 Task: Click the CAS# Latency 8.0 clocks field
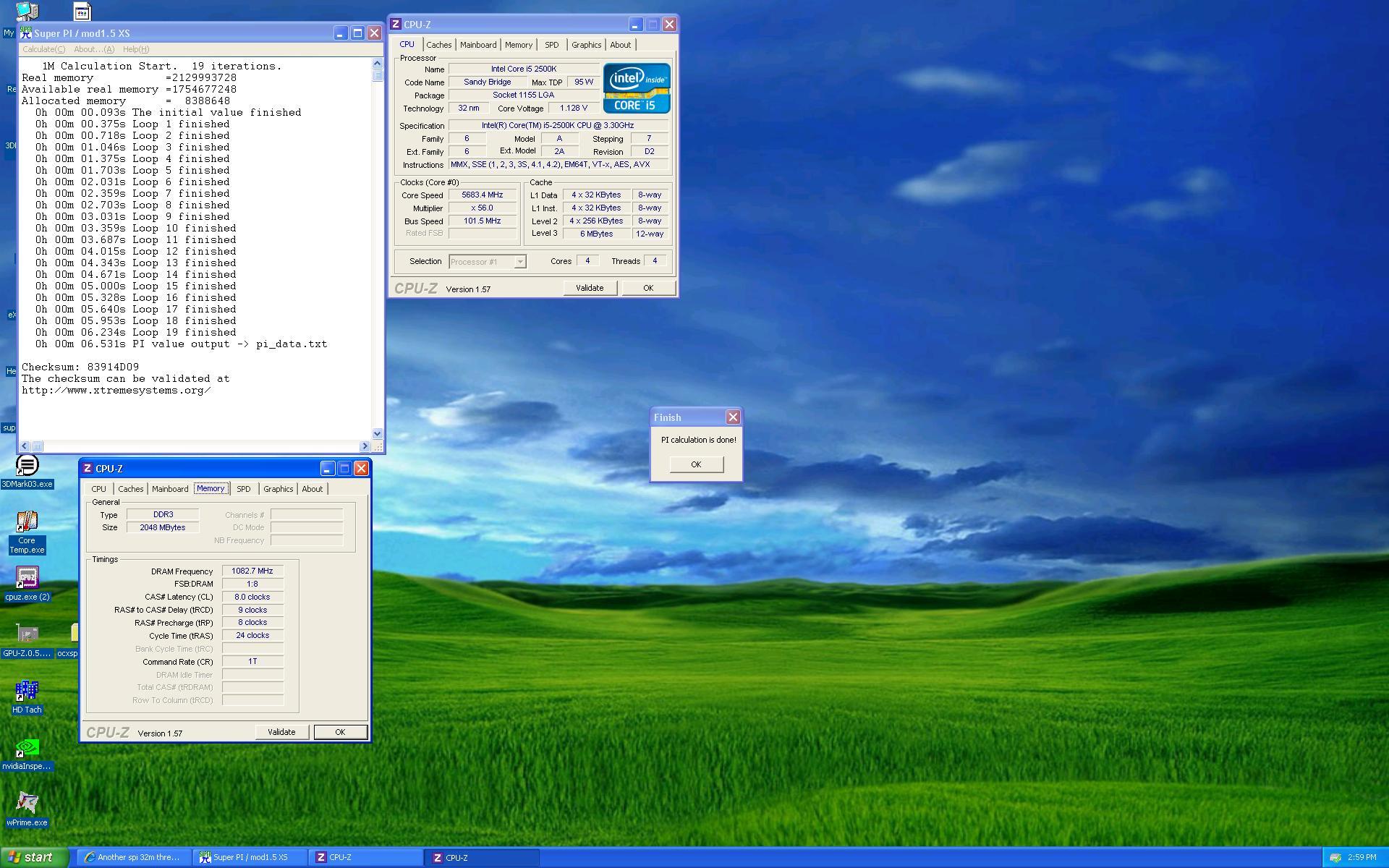[252, 597]
